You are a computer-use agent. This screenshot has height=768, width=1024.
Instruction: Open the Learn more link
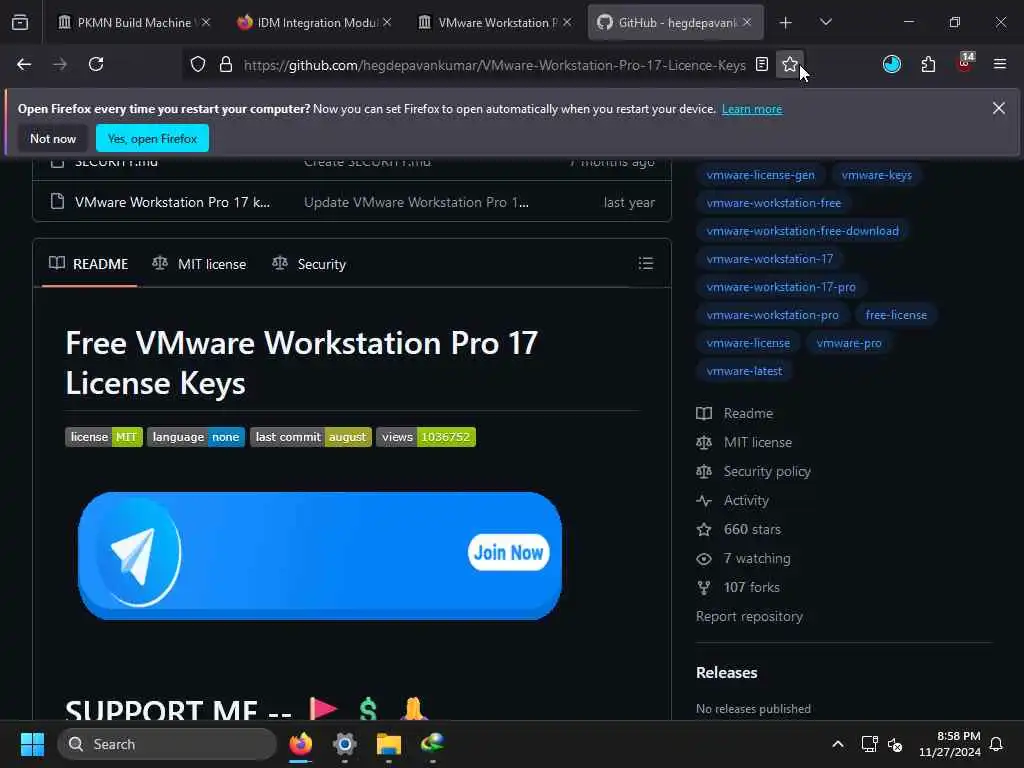(752, 109)
